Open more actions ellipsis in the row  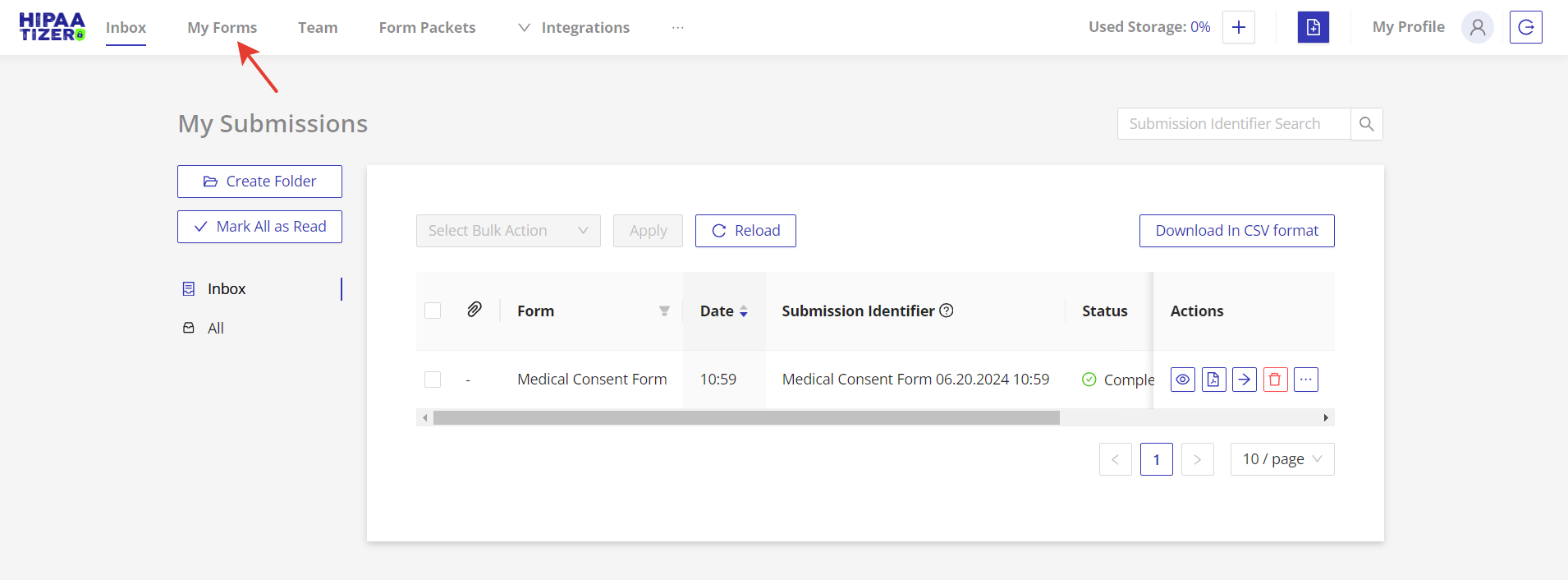click(x=1306, y=380)
